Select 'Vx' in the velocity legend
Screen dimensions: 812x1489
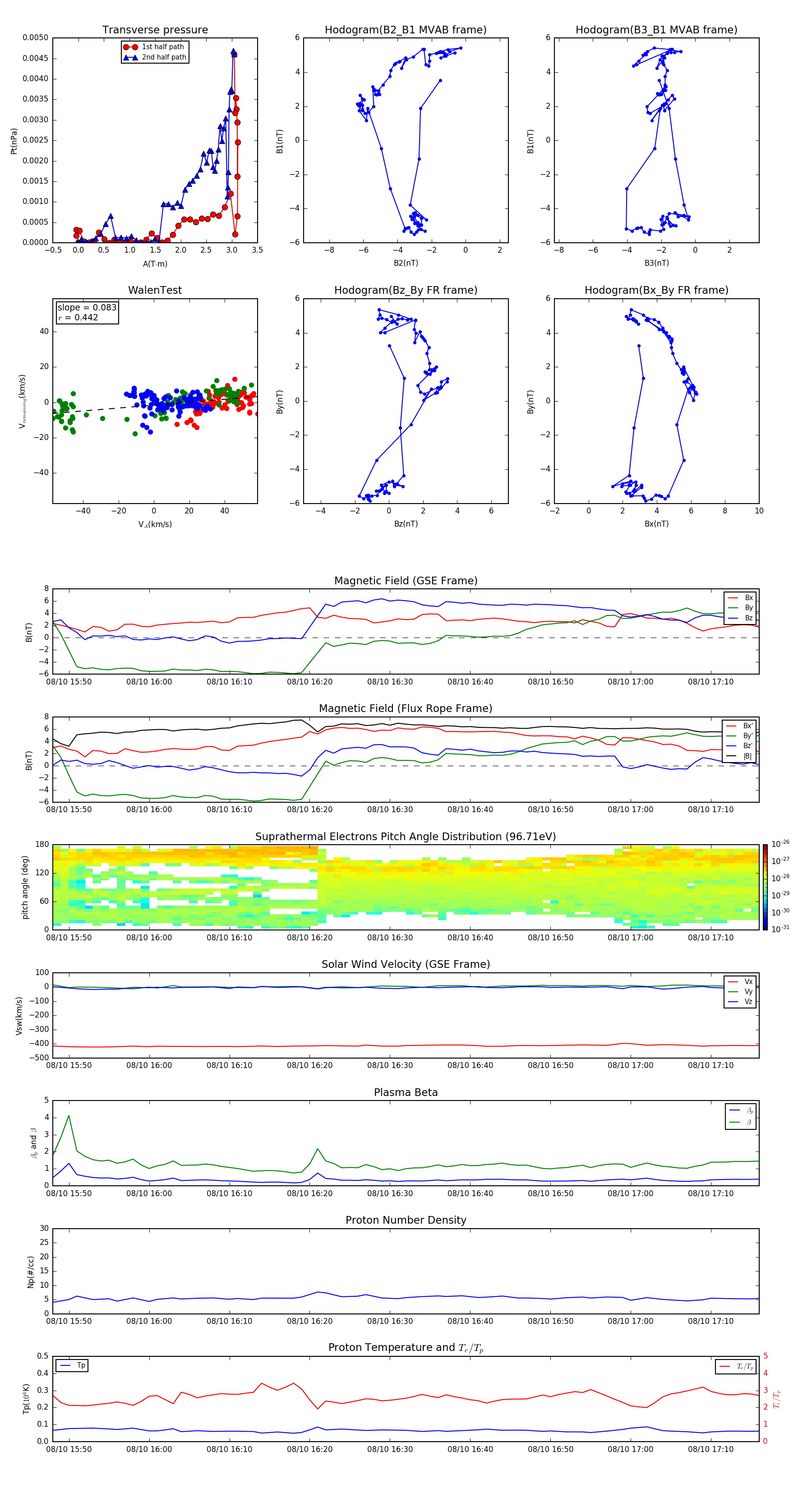[740, 981]
